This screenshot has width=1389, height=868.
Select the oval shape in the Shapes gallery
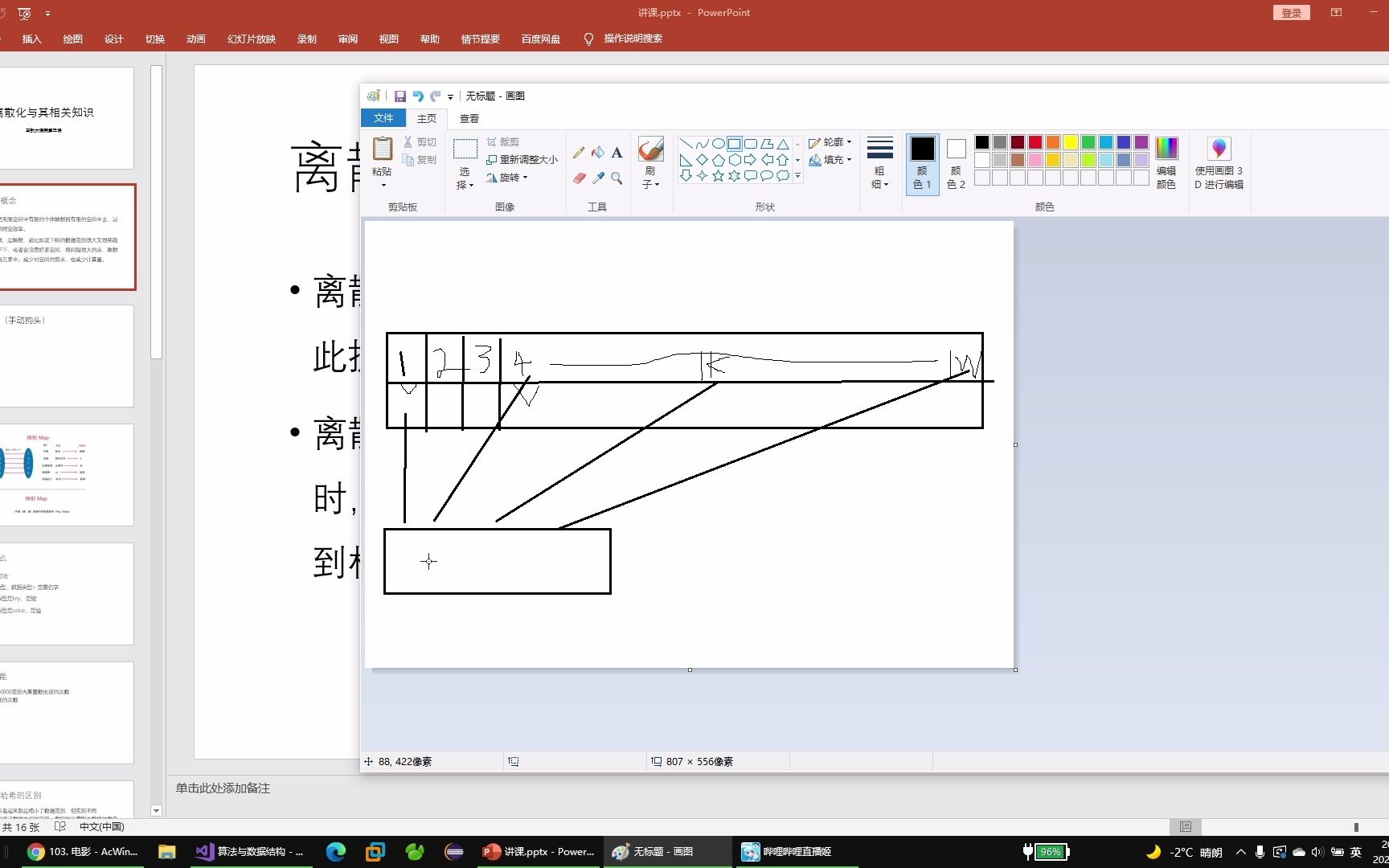(718, 143)
